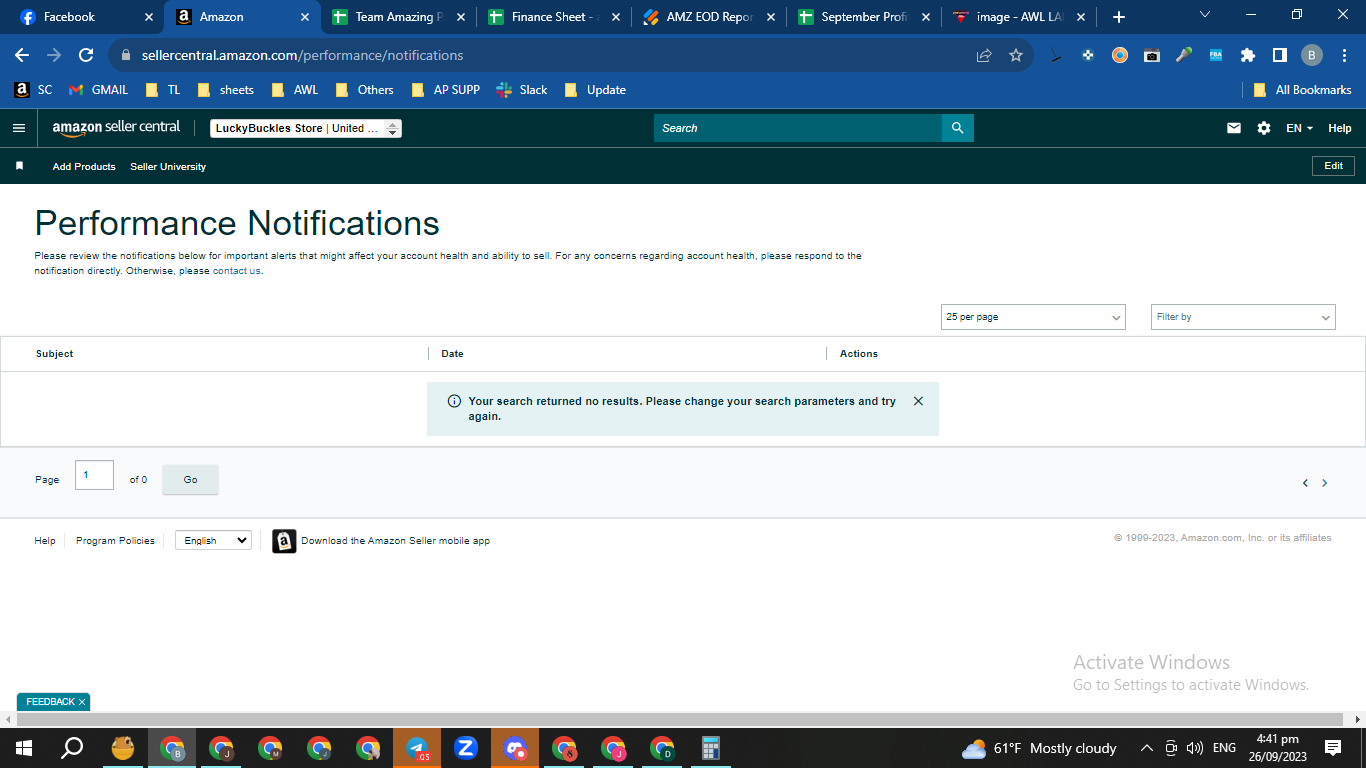1366x768 pixels.
Task: Open the Chrome tab search dropdown
Action: click(x=1205, y=15)
